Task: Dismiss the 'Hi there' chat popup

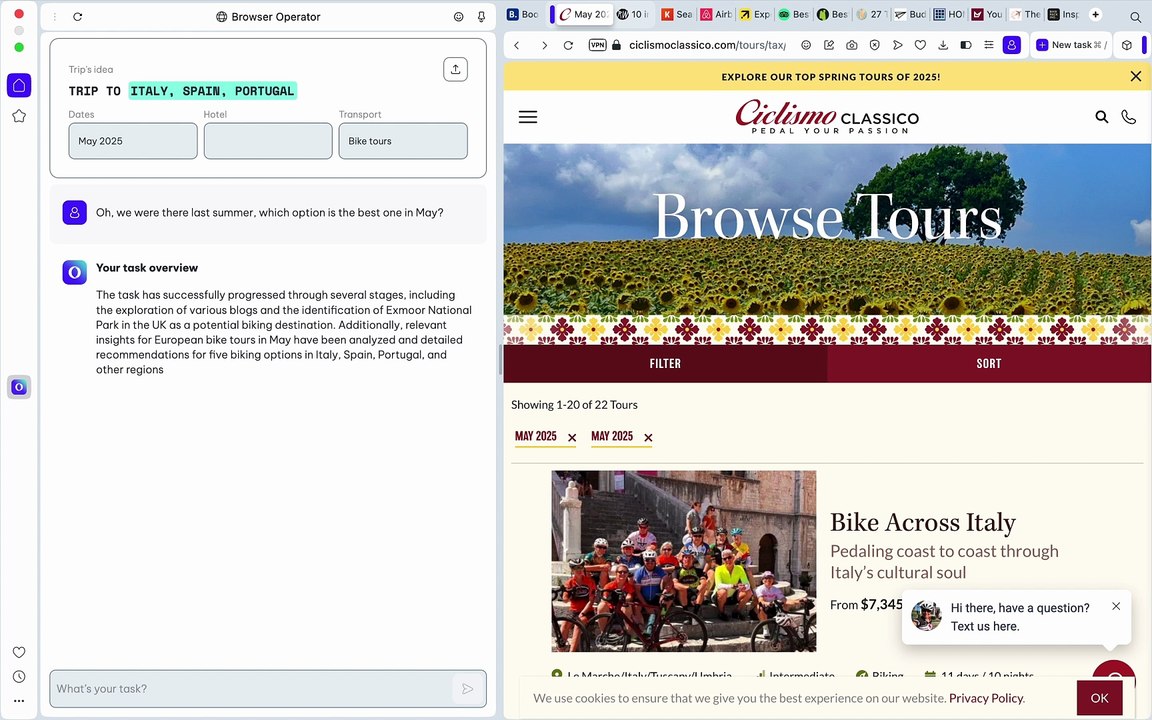Action: [x=1116, y=606]
